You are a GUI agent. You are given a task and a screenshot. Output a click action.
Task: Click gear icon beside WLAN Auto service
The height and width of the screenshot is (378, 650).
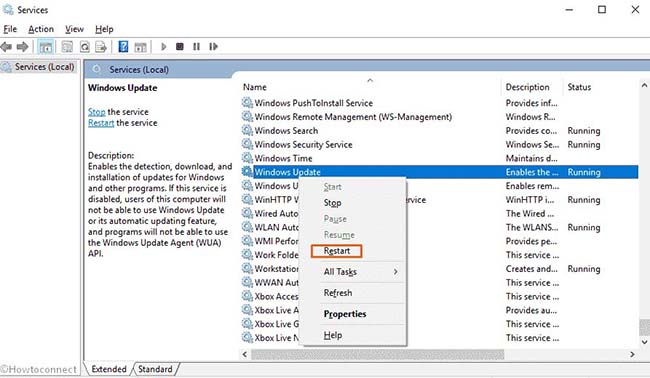click(x=247, y=227)
